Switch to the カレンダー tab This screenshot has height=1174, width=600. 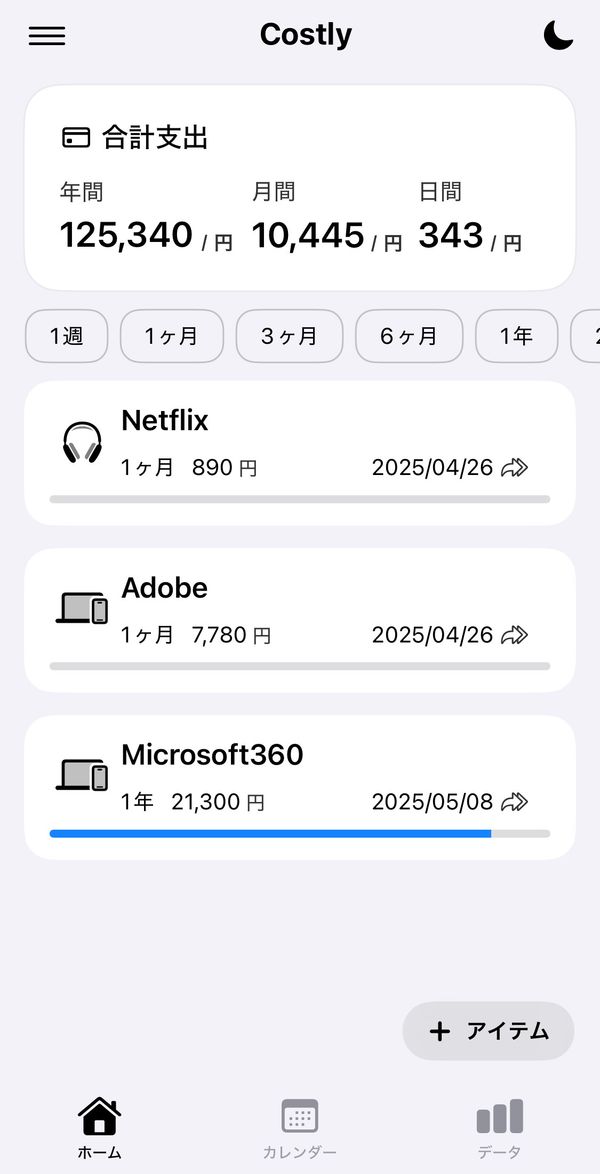click(x=300, y=1129)
